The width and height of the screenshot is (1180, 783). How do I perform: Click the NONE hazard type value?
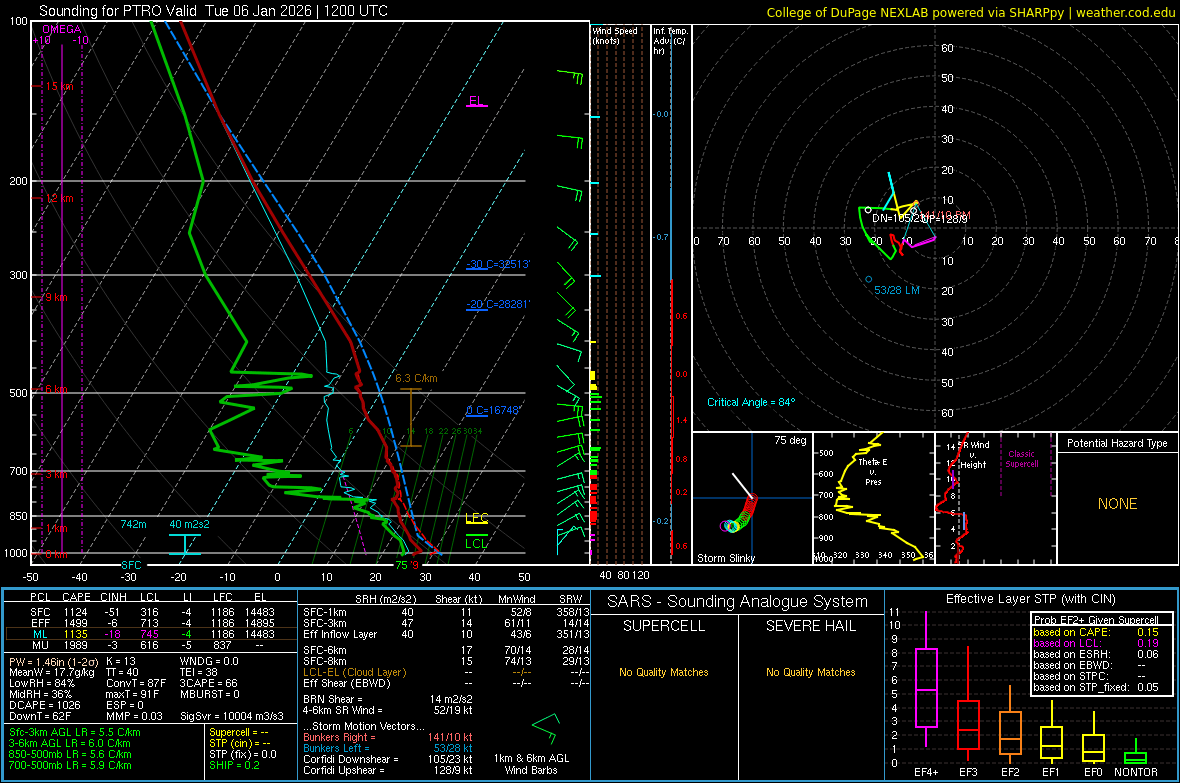pyautogui.click(x=1118, y=504)
